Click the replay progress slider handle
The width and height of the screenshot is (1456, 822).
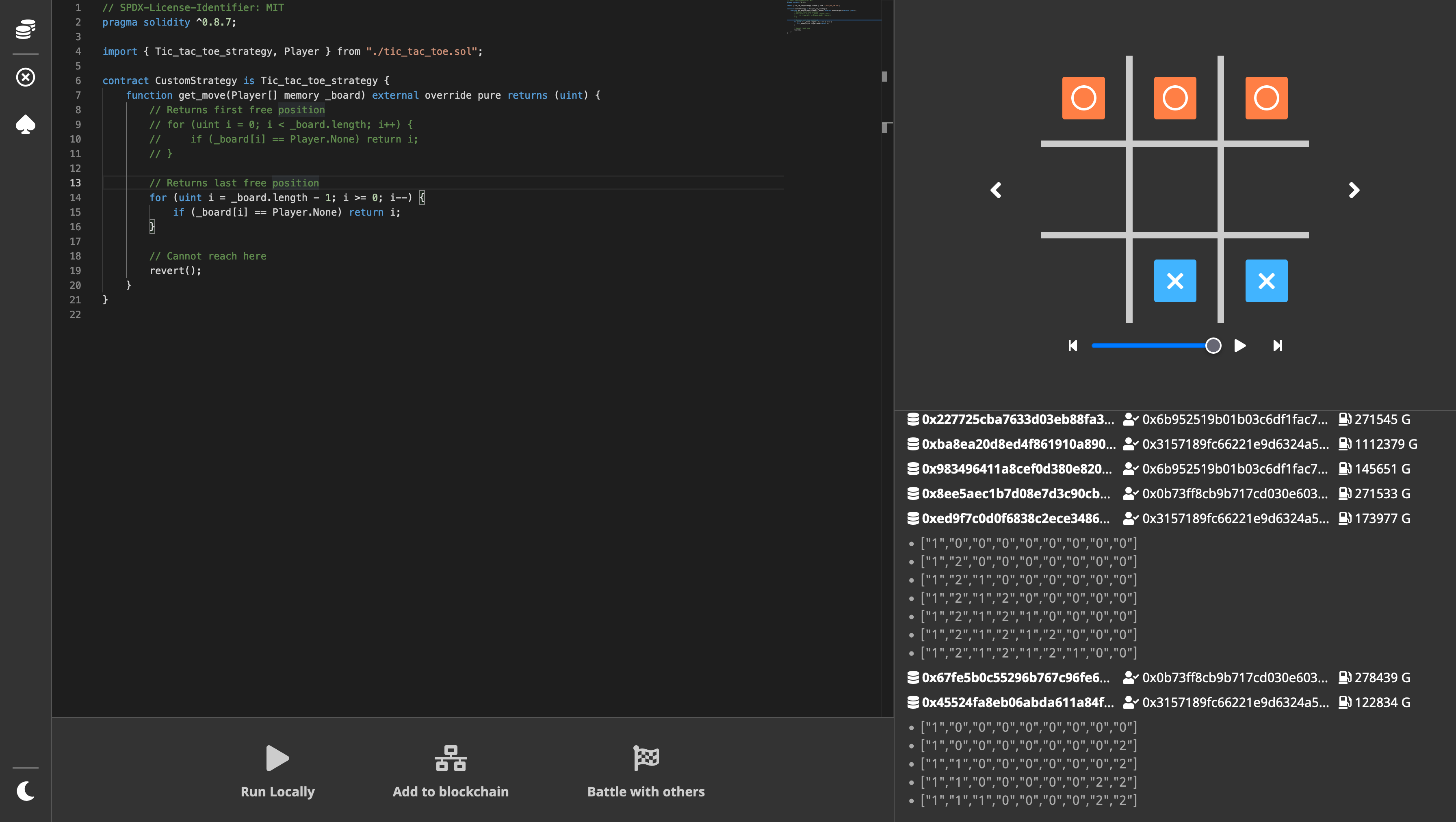click(x=1213, y=345)
